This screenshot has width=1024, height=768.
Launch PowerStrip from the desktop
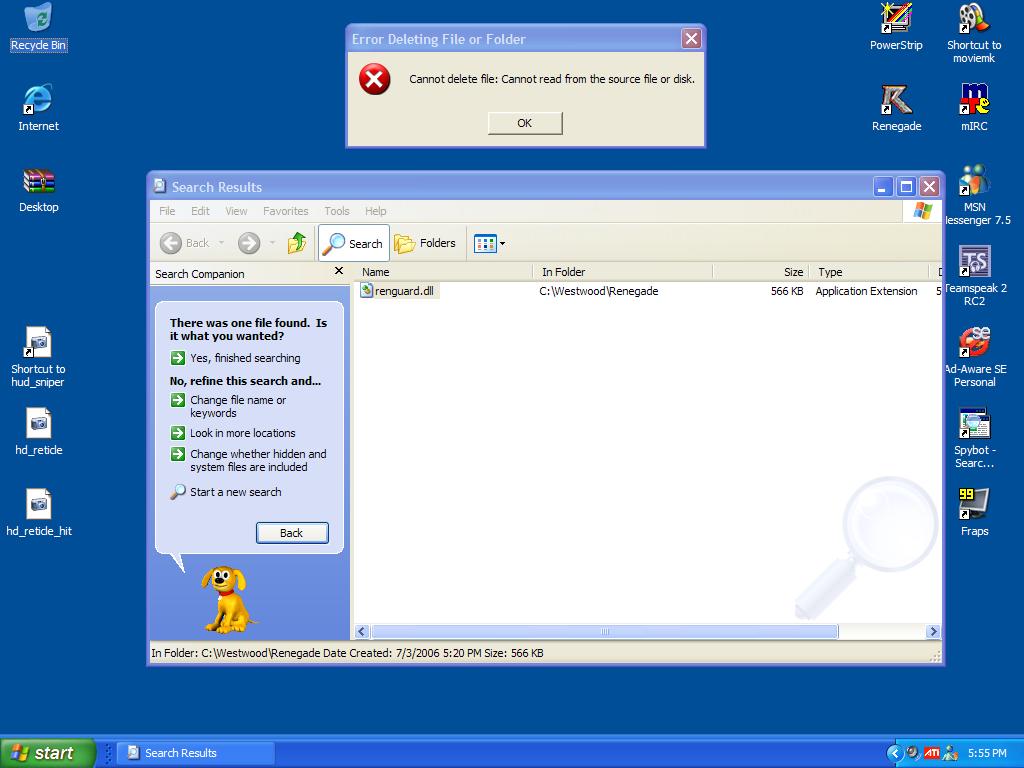point(896,20)
